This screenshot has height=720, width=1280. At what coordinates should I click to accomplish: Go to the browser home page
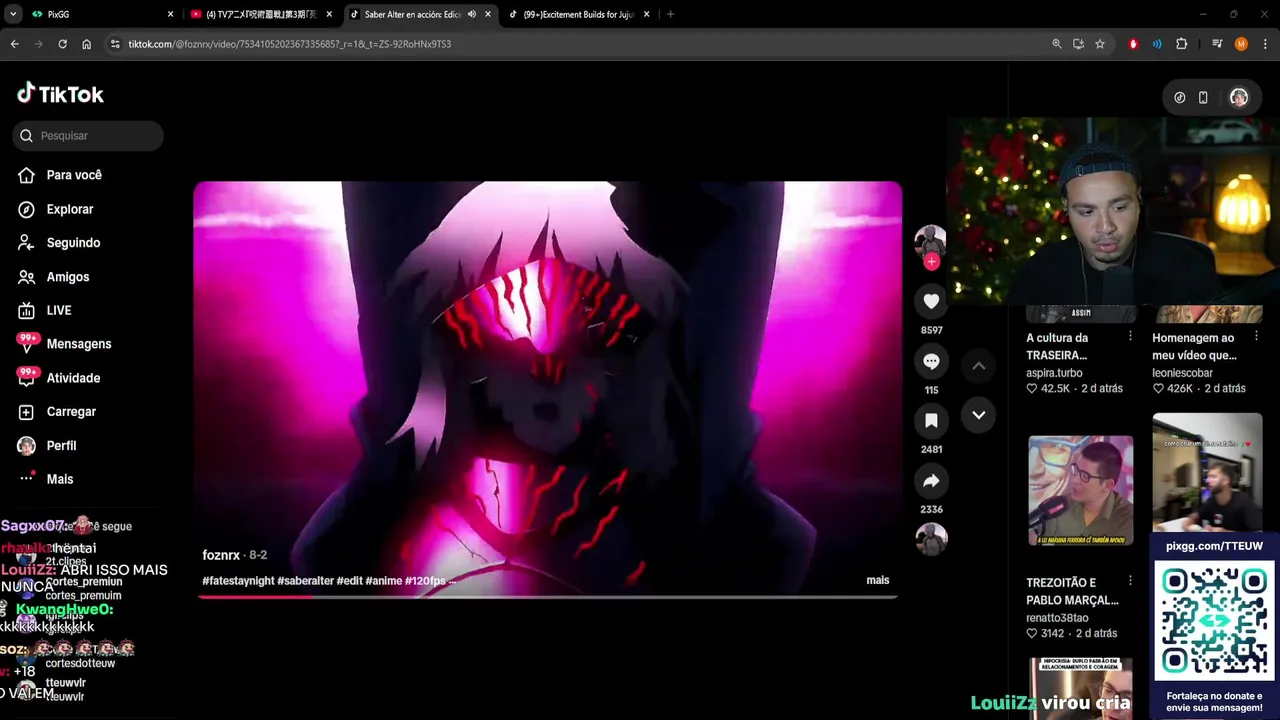point(87,44)
